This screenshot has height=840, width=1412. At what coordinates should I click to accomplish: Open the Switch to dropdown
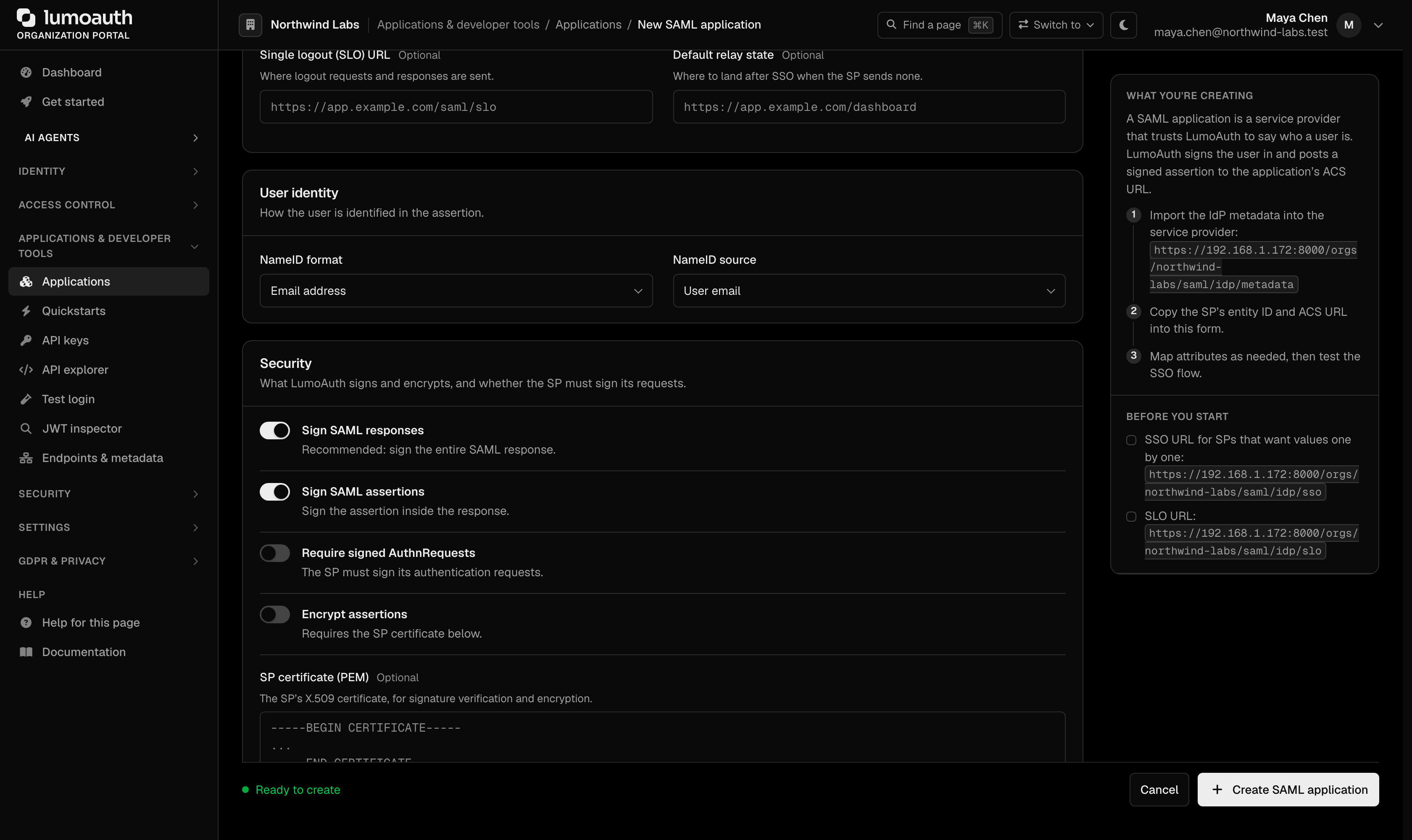pos(1056,25)
